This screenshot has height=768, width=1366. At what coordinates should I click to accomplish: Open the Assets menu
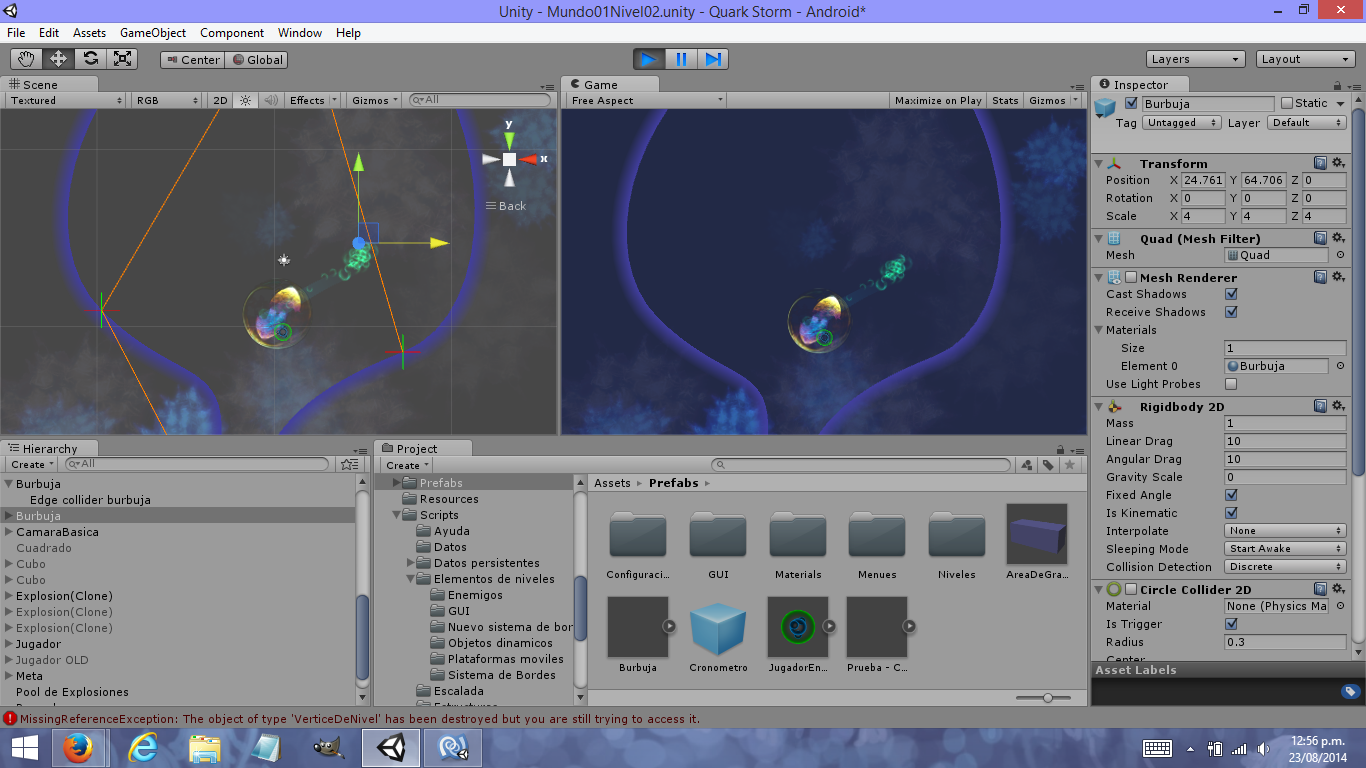click(x=89, y=33)
